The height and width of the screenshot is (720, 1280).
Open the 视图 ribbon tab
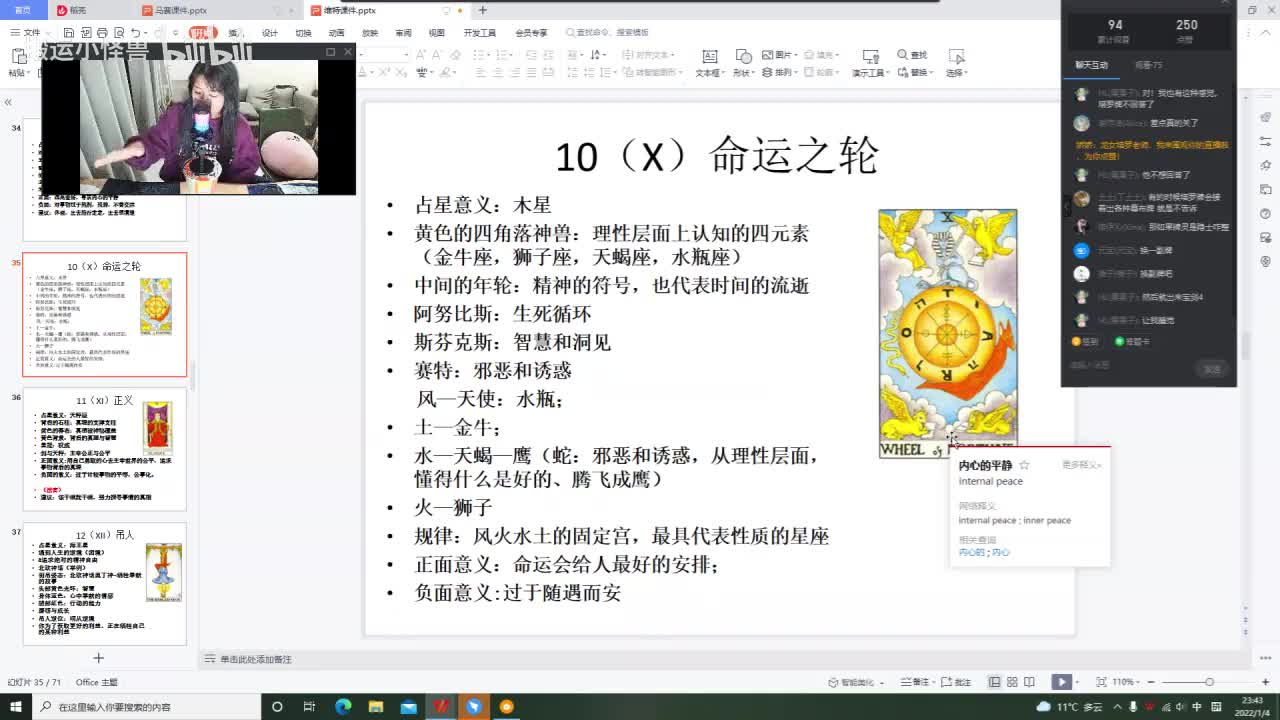436,33
